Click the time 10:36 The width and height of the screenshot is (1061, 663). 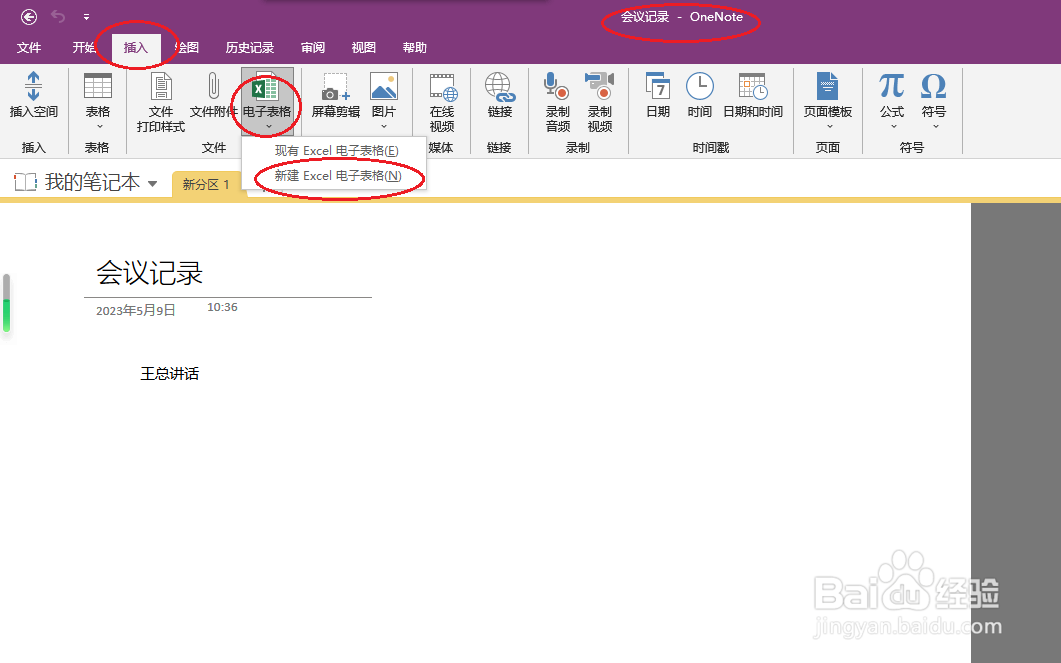click(x=222, y=307)
